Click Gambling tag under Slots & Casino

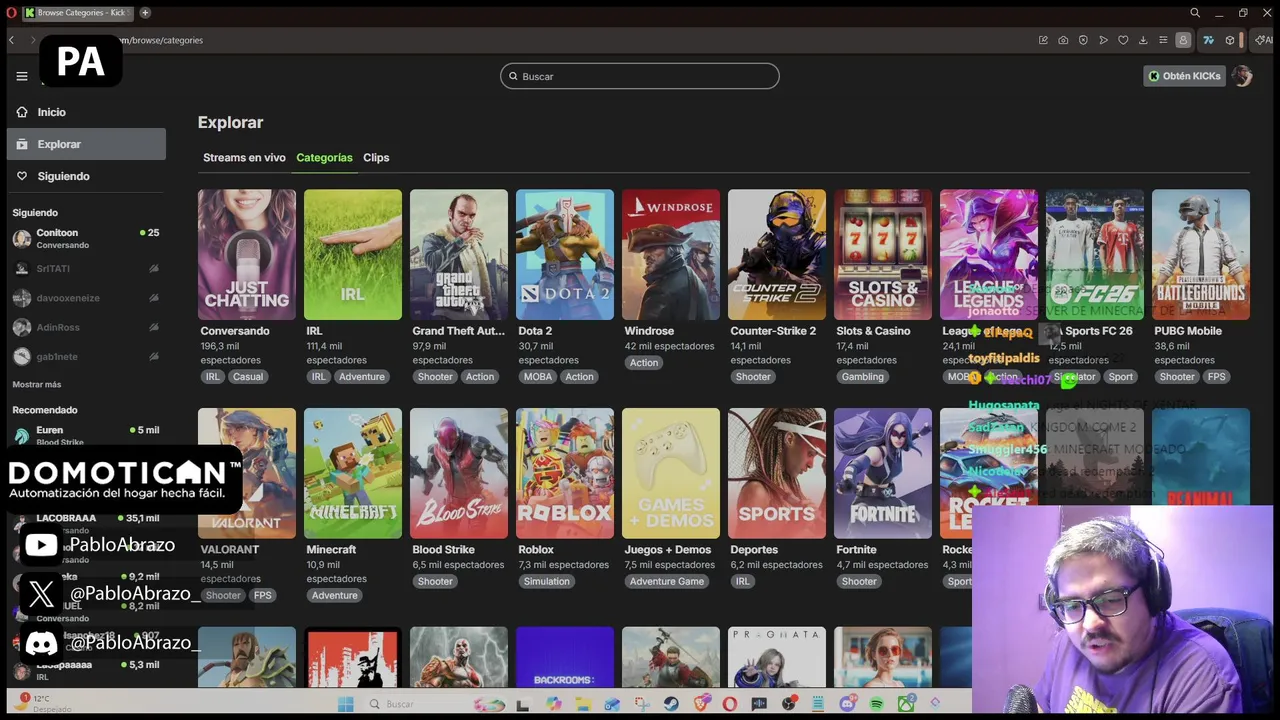click(862, 377)
